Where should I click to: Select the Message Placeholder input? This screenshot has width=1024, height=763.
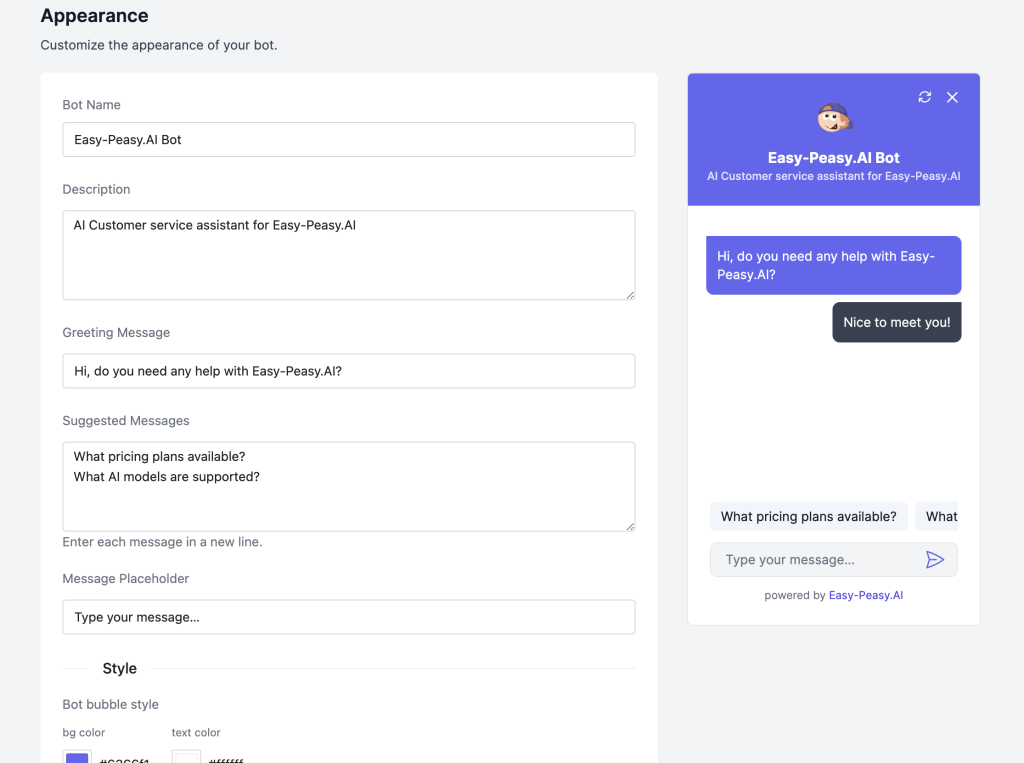coord(348,617)
